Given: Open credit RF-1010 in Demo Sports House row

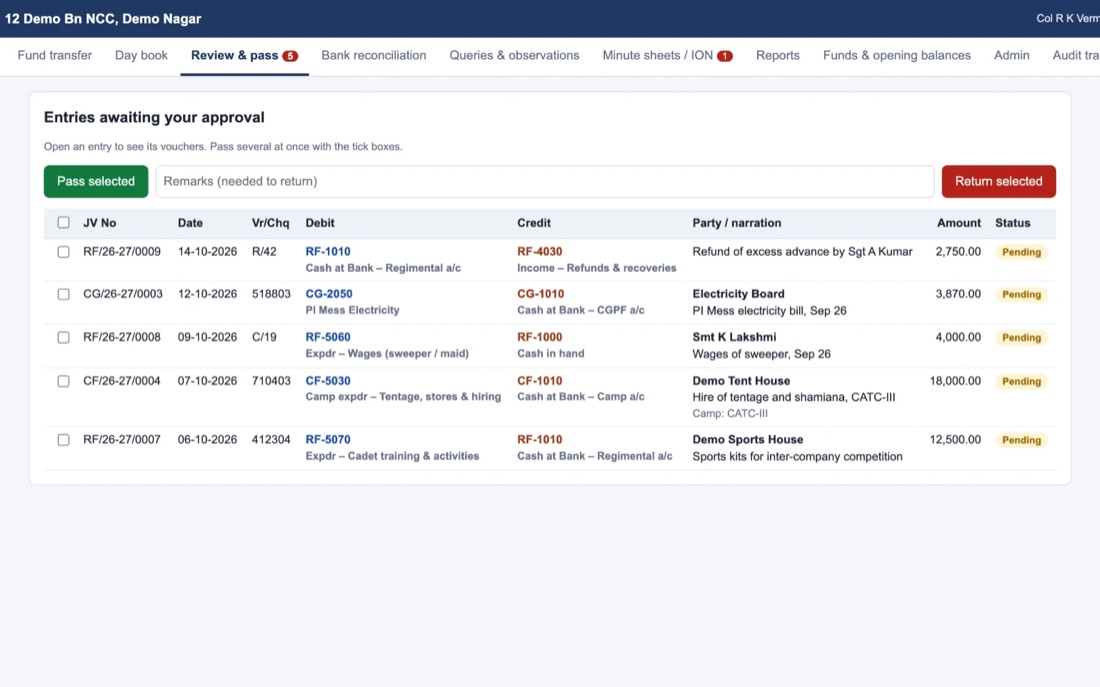Looking at the screenshot, I should tap(539, 439).
